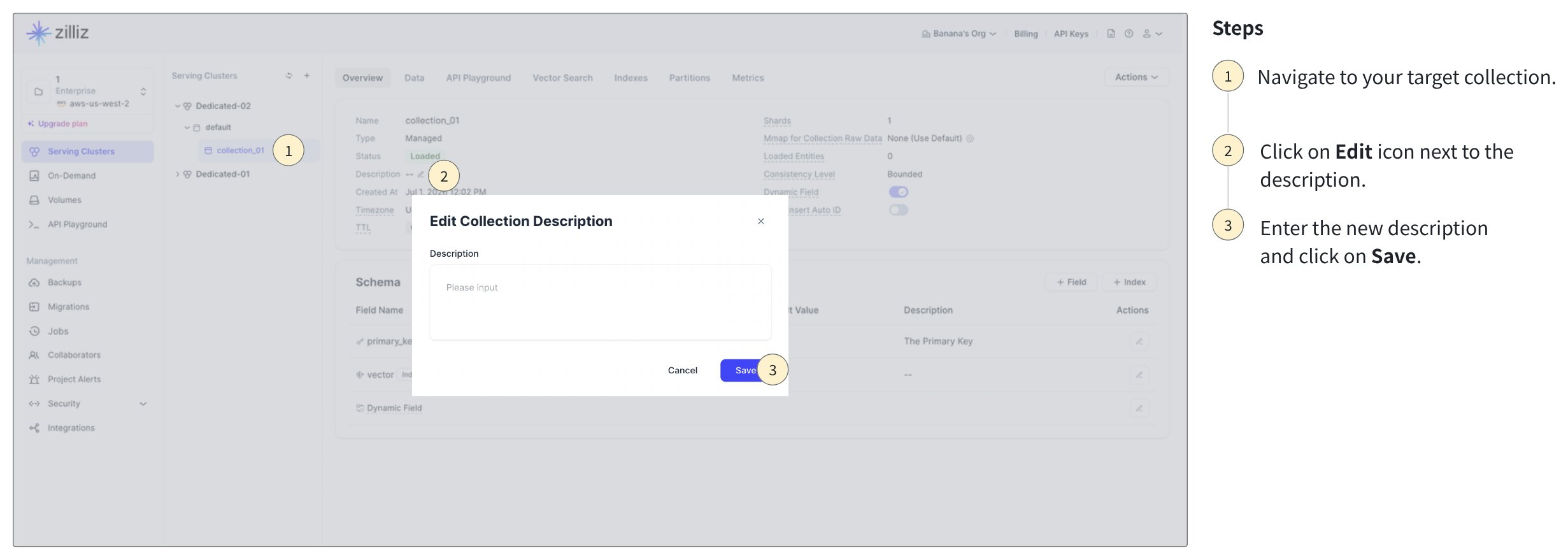Switch to the Overview tab
This screenshot has width=1568, height=560.
click(362, 78)
